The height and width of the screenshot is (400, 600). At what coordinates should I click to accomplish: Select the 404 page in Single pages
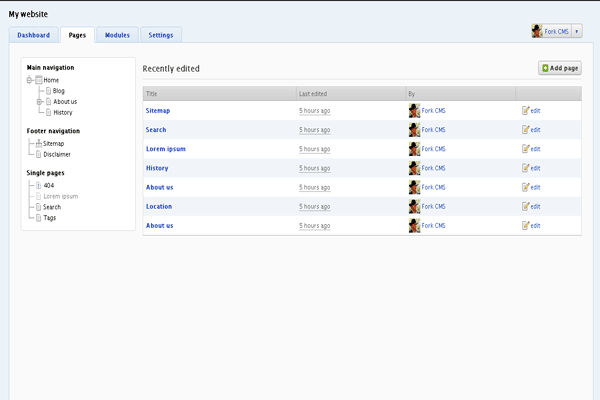[48, 185]
